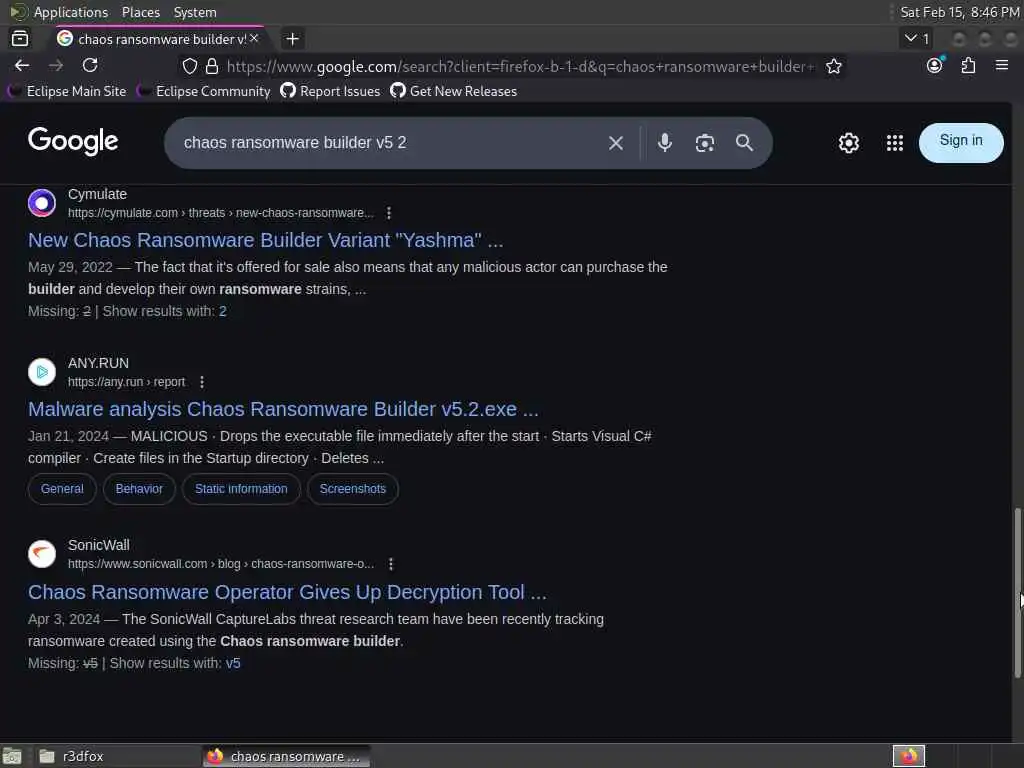Go back to the previous page
This screenshot has height=768, width=1024.
coord(22,65)
